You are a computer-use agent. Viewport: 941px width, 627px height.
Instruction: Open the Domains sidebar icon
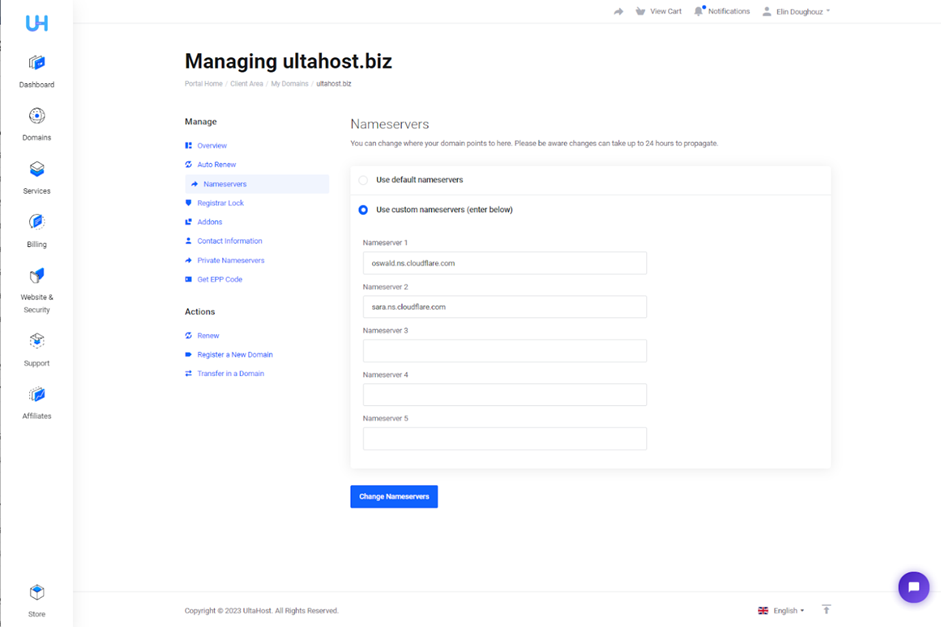37,115
